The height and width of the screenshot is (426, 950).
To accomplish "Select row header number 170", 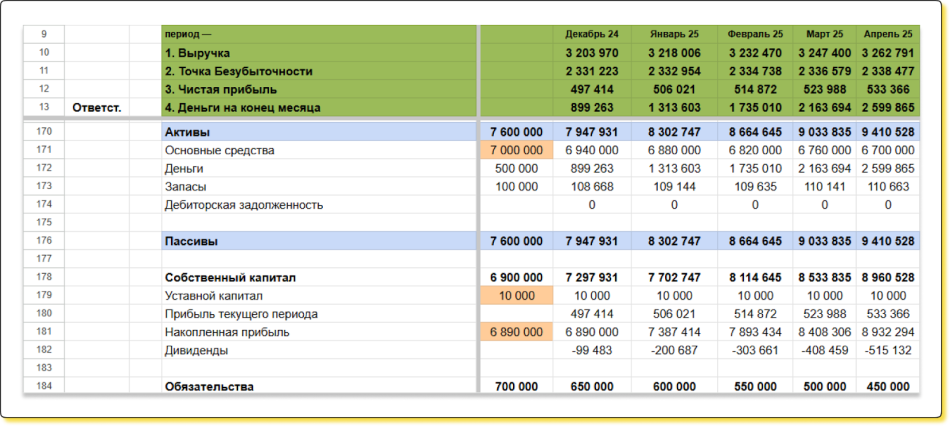I will pyautogui.click(x=43, y=132).
